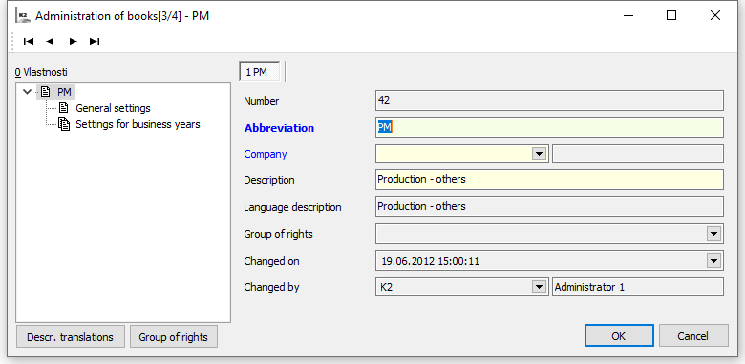Confirm with the OK button

tap(619, 336)
